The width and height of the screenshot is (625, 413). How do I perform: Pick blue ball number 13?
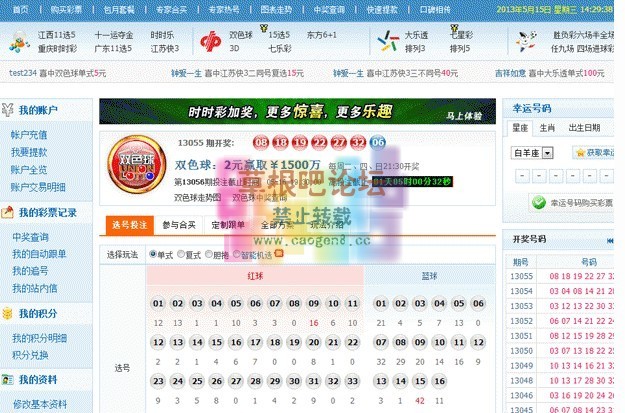(x=381, y=381)
